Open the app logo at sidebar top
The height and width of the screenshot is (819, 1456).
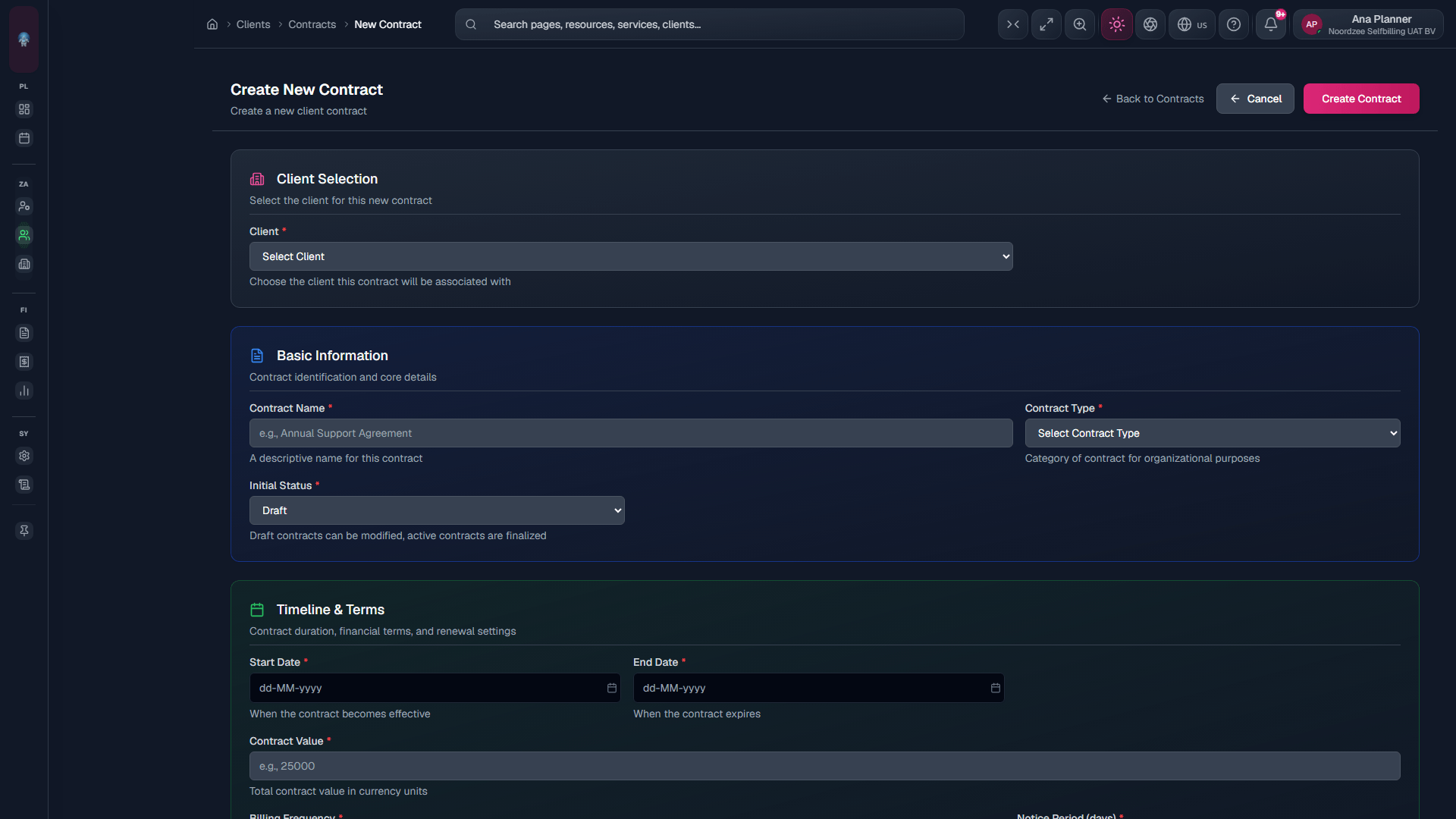point(24,39)
